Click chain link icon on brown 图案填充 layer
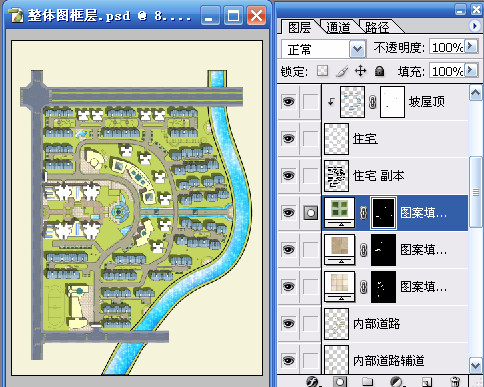Screen dimensions: 484x387 click(363, 250)
